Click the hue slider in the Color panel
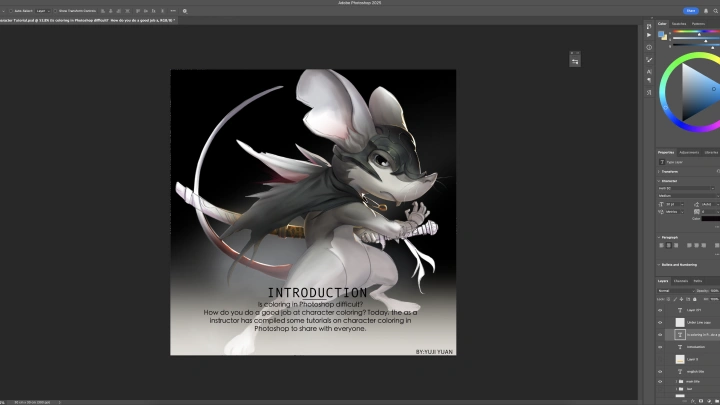 (x=696, y=32)
